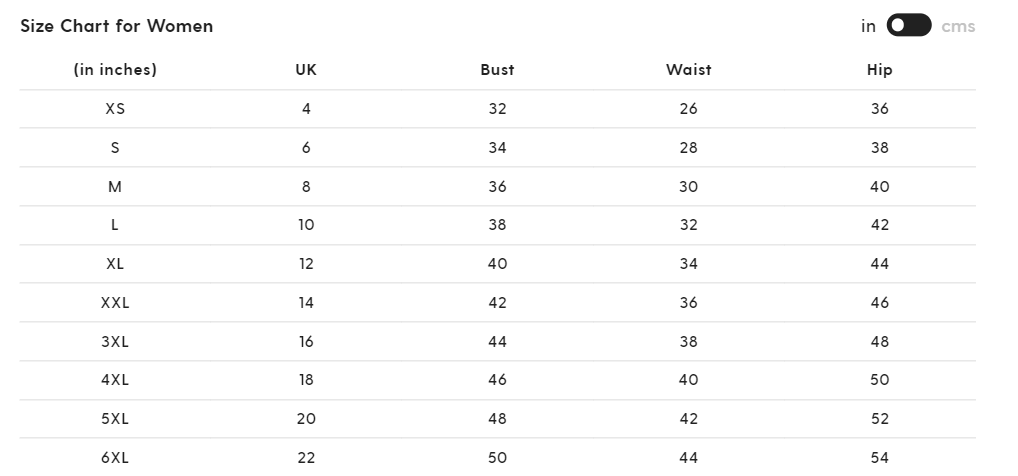Click UK size 22 in the 6XL row
This screenshot has width=1018, height=476.
[306, 458]
